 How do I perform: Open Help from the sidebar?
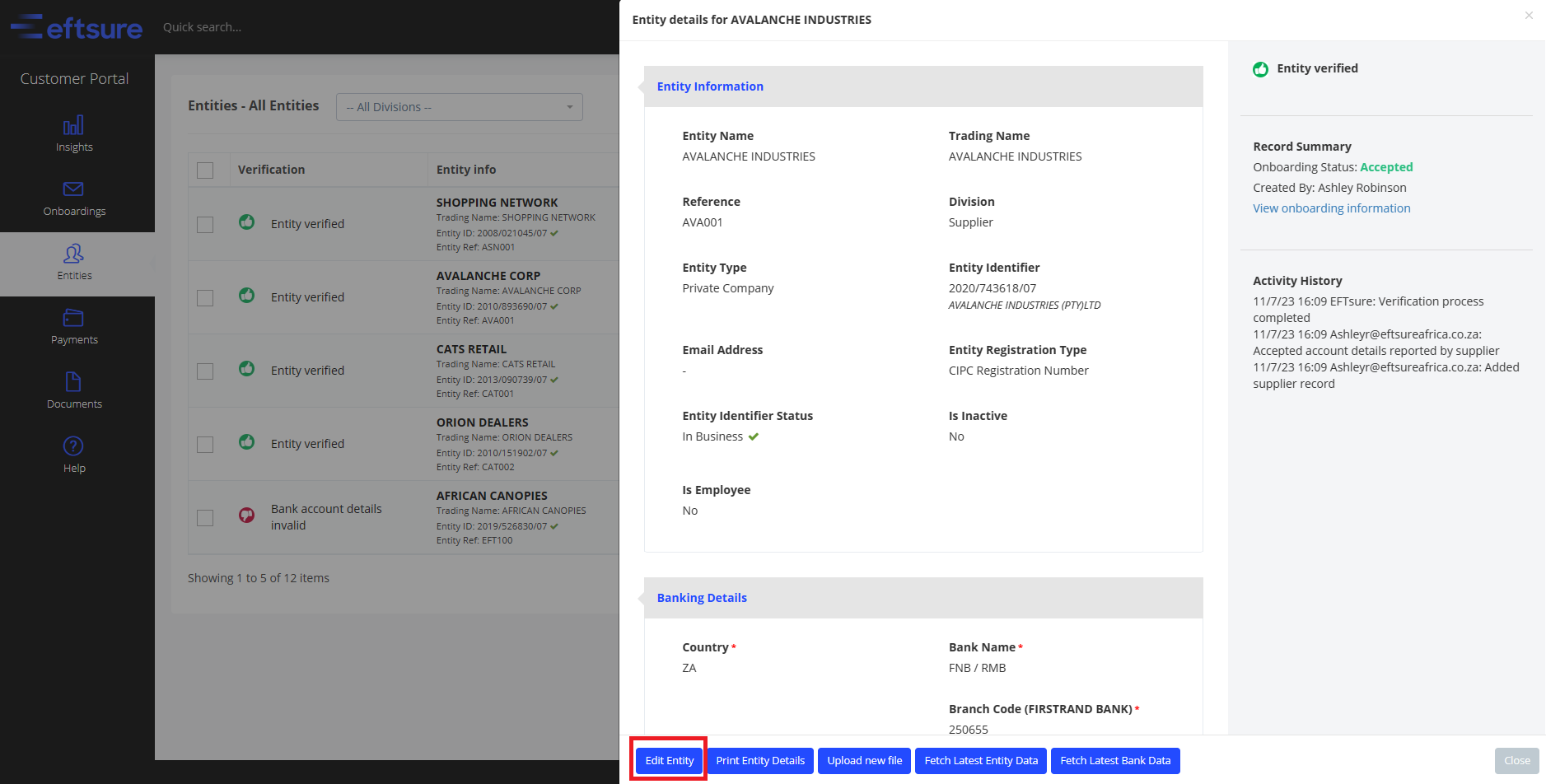74,455
